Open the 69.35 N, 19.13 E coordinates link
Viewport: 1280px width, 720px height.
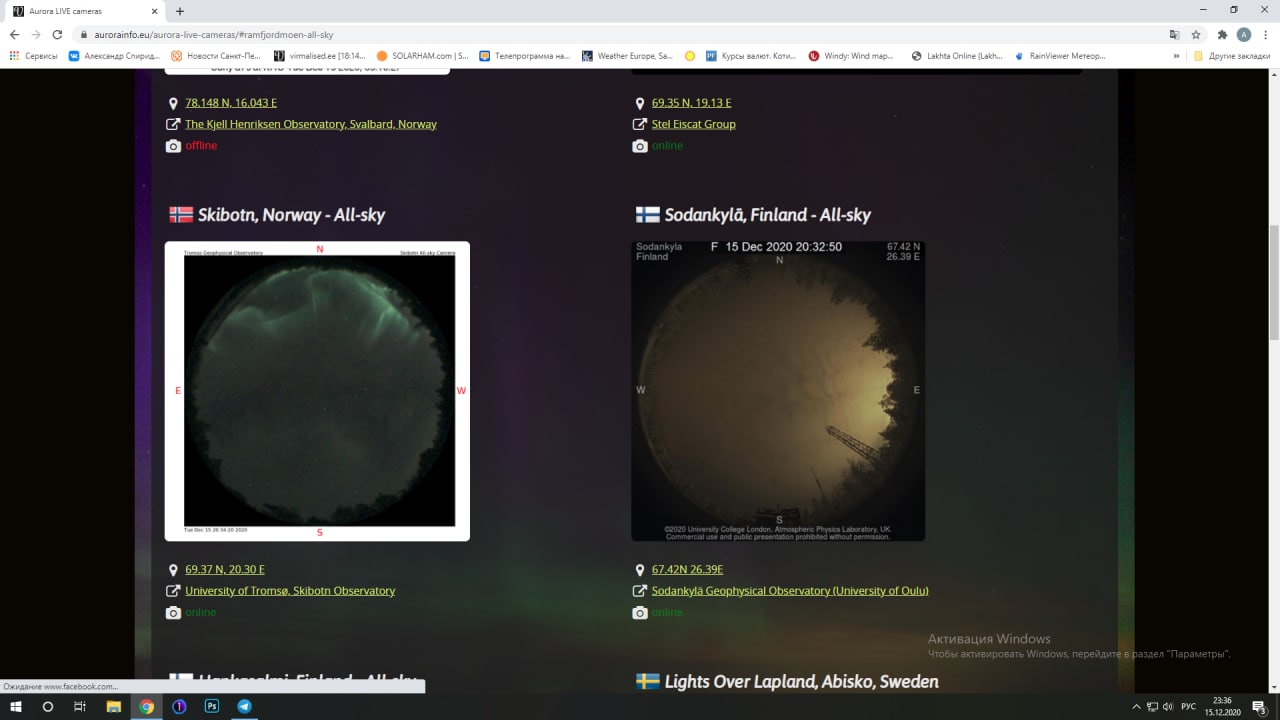coord(692,103)
